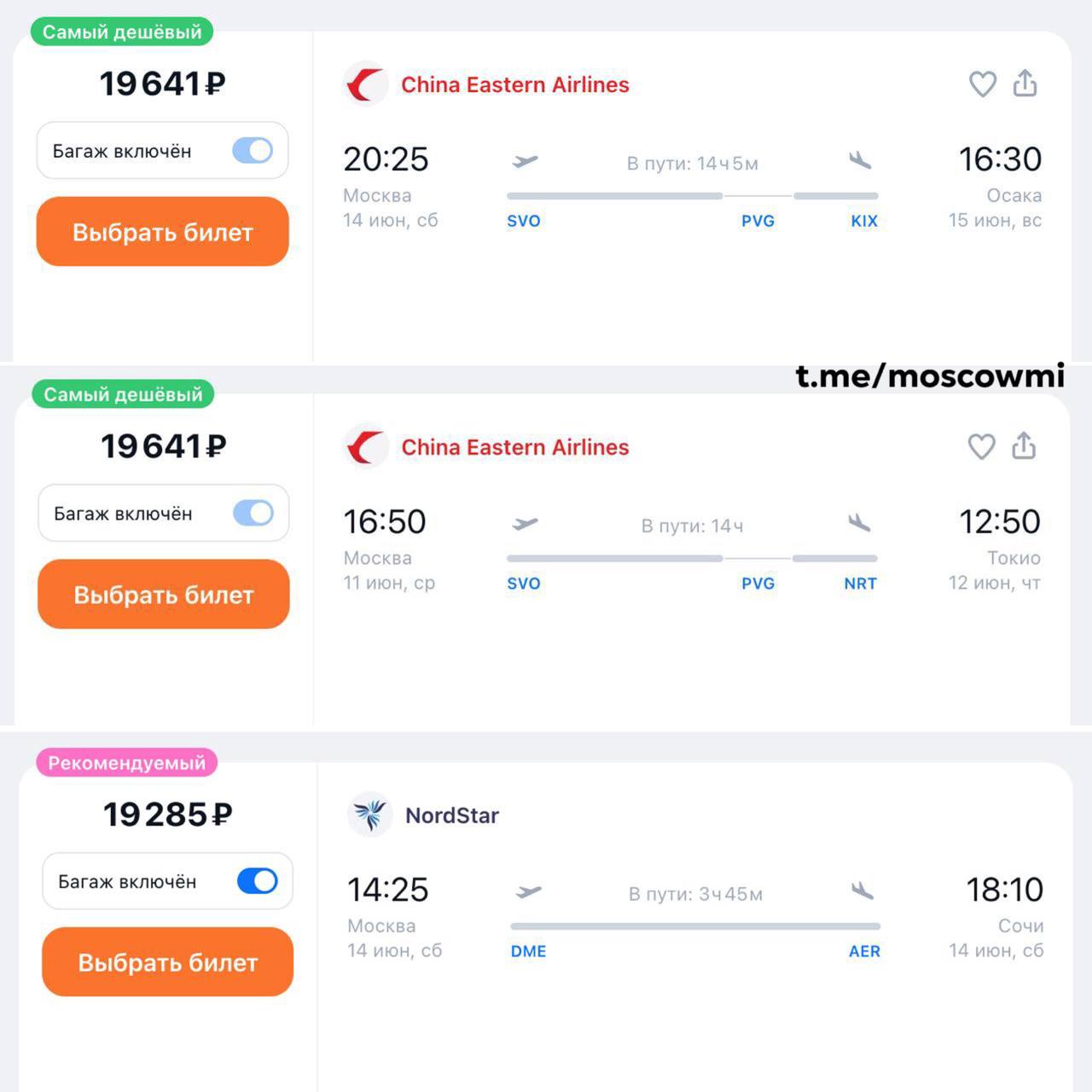Add Osaka flight to favorites with heart
This screenshot has width=1092, height=1092.
pyautogui.click(x=983, y=84)
